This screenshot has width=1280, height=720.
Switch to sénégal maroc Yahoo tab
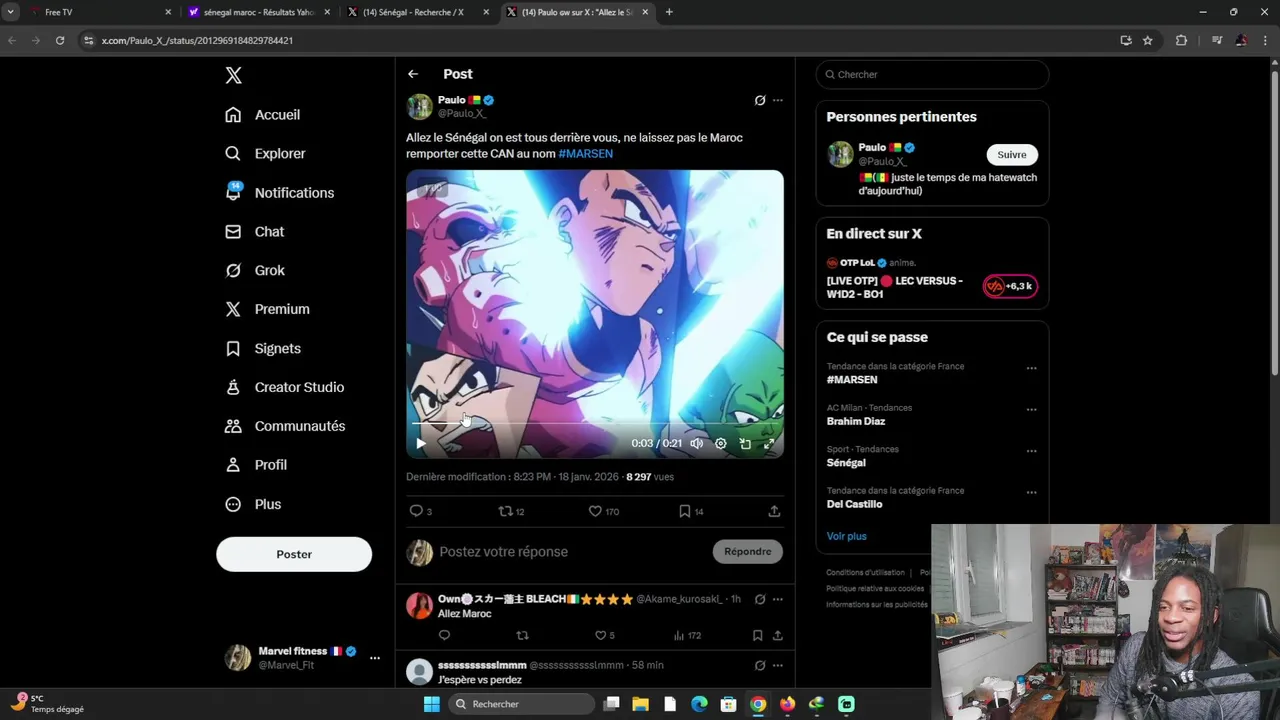[x=257, y=12]
